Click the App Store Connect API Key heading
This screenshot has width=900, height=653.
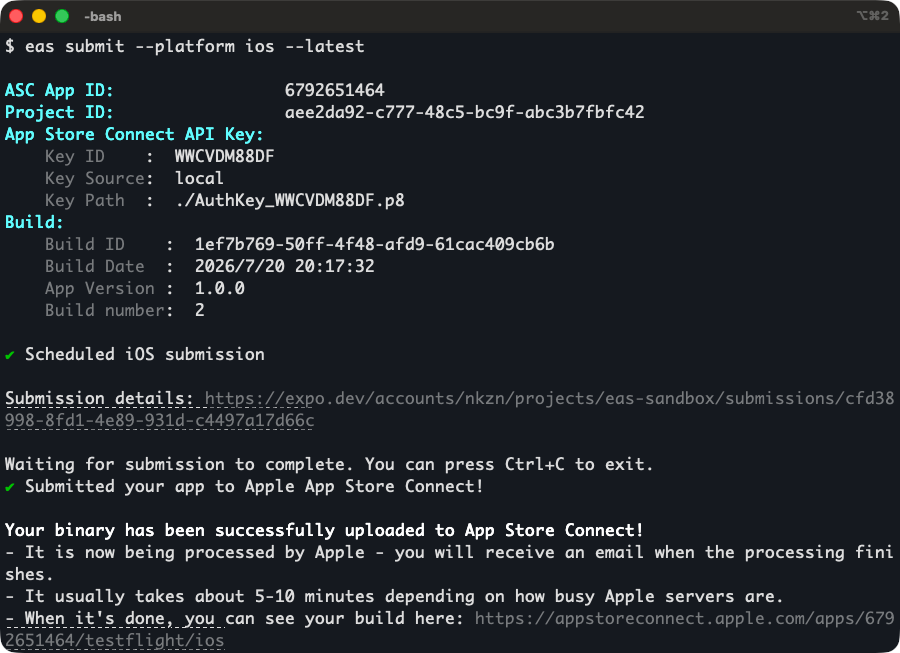[x=134, y=134]
